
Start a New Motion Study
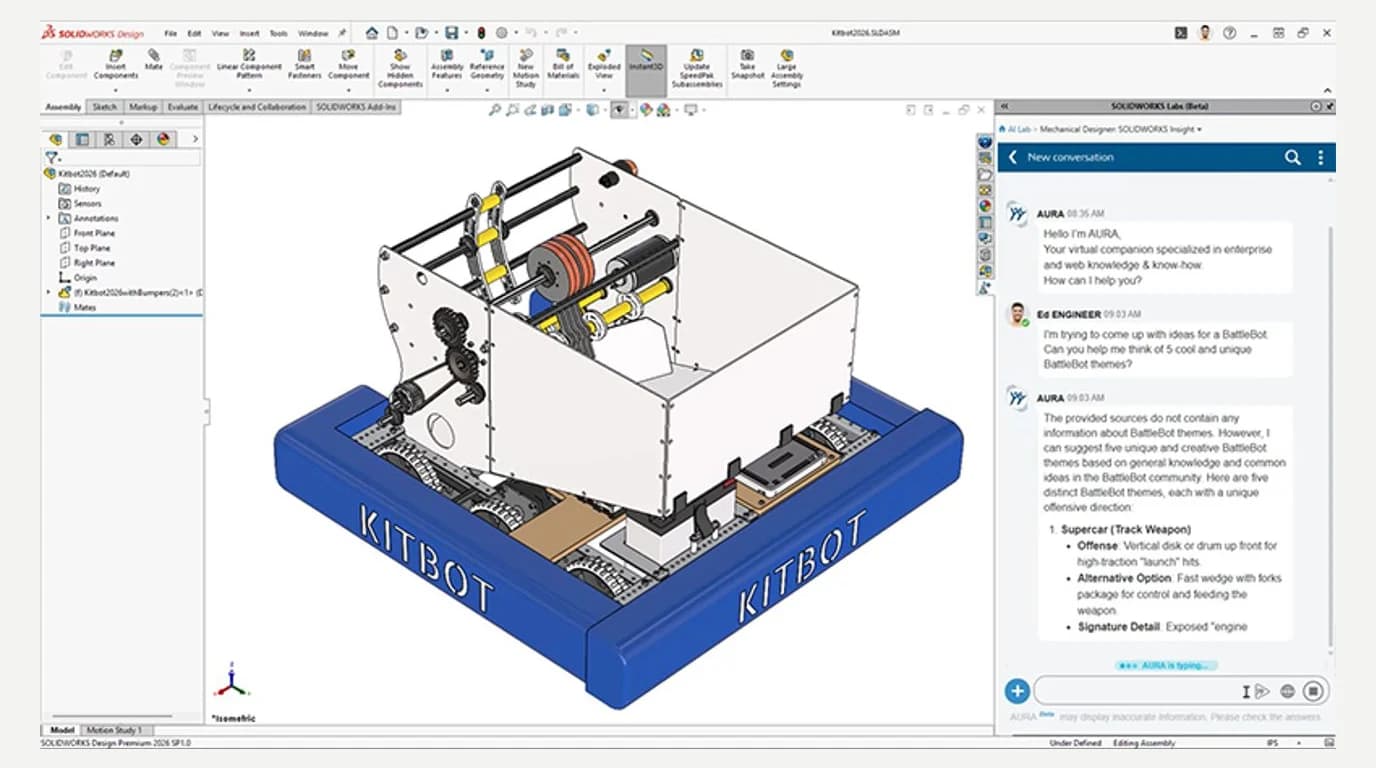(525, 68)
